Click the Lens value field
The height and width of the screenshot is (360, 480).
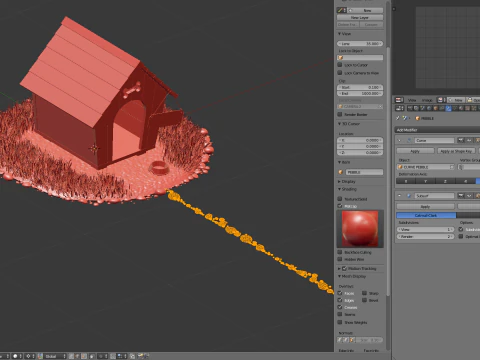pyautogui.click(x=360, y=44)
